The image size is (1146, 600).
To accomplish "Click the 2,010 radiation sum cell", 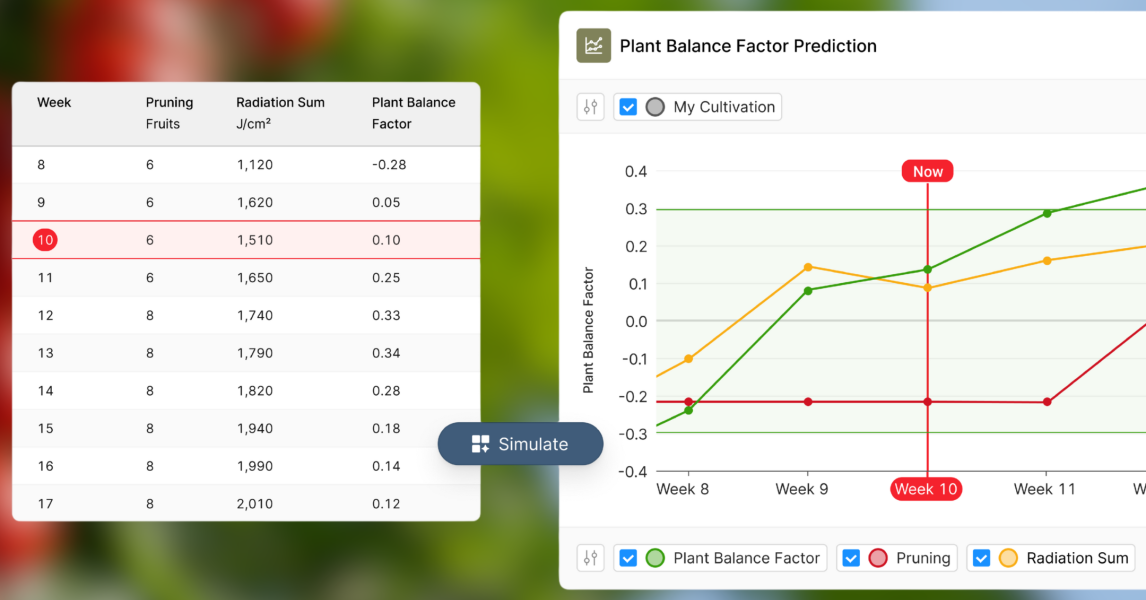I will coord(254,504).
